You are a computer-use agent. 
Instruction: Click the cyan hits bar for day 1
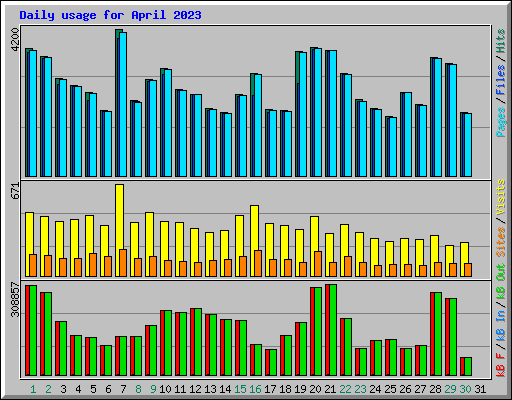click(x=33, y=113)
